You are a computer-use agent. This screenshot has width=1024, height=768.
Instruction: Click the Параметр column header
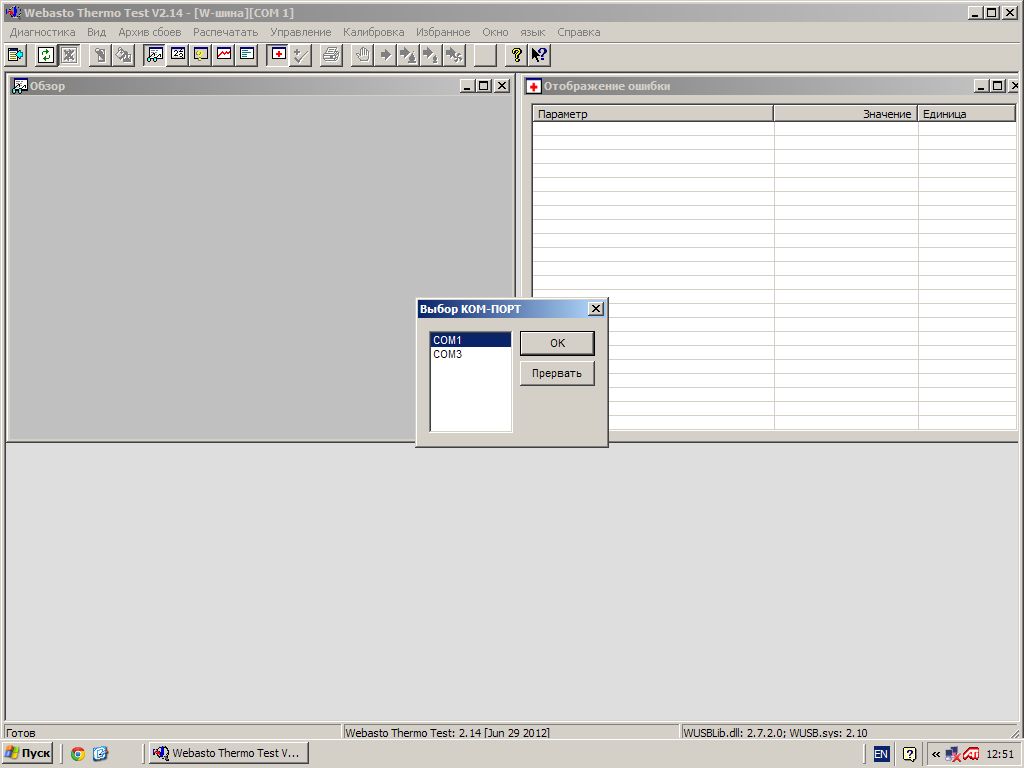[x=653, y=114]
